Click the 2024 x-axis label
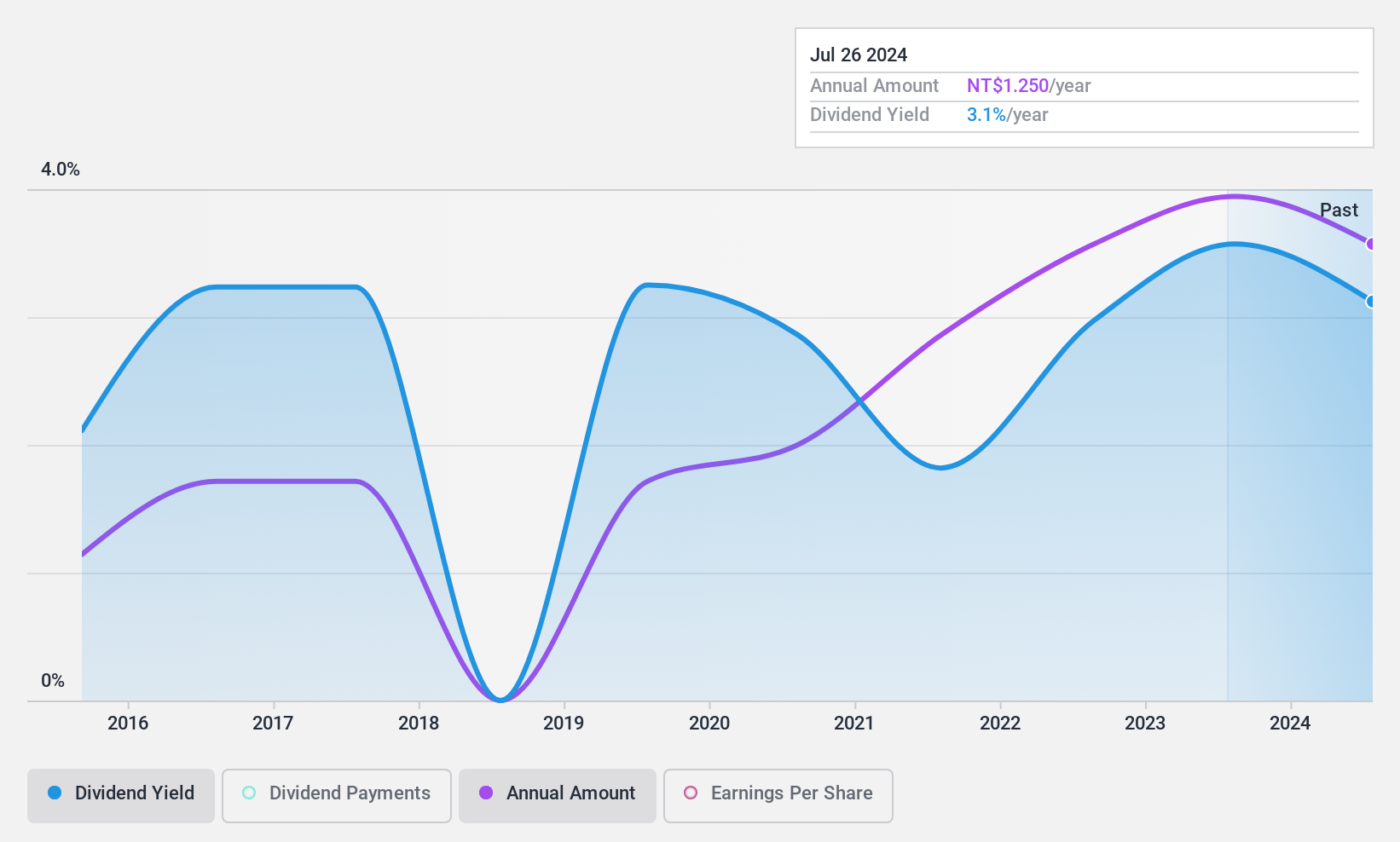 click(1290, 724)
